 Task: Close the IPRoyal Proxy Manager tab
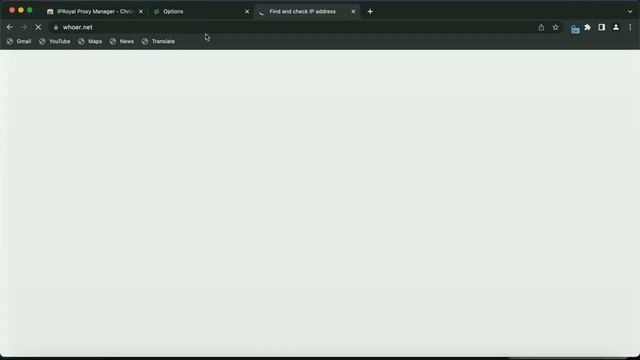click(141, 11)
